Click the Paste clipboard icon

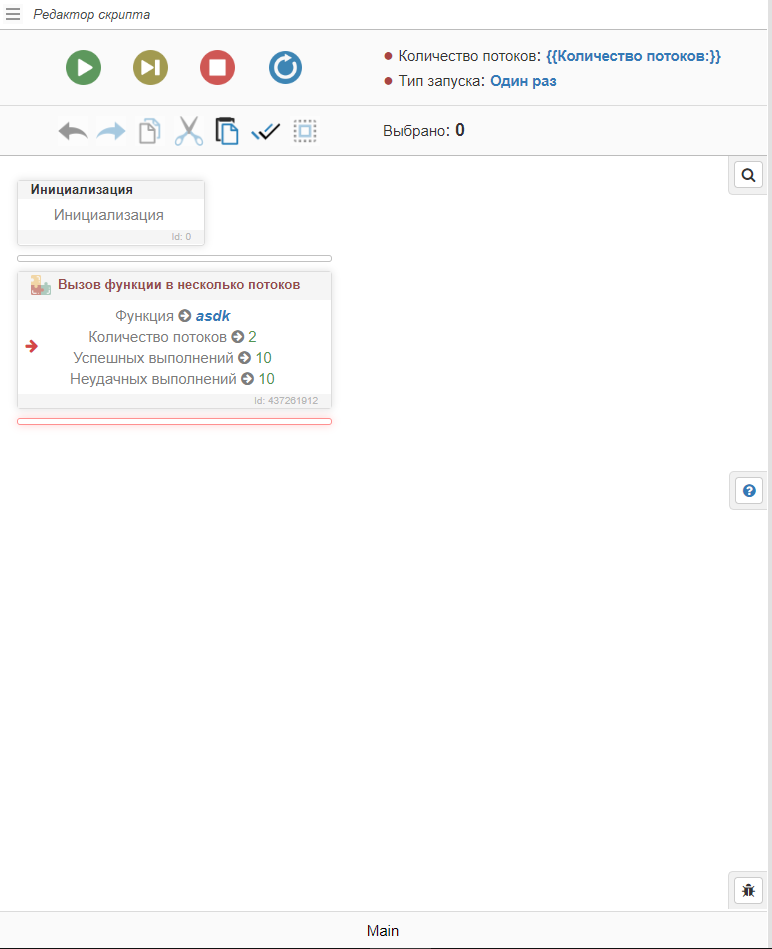pos(227,131)
